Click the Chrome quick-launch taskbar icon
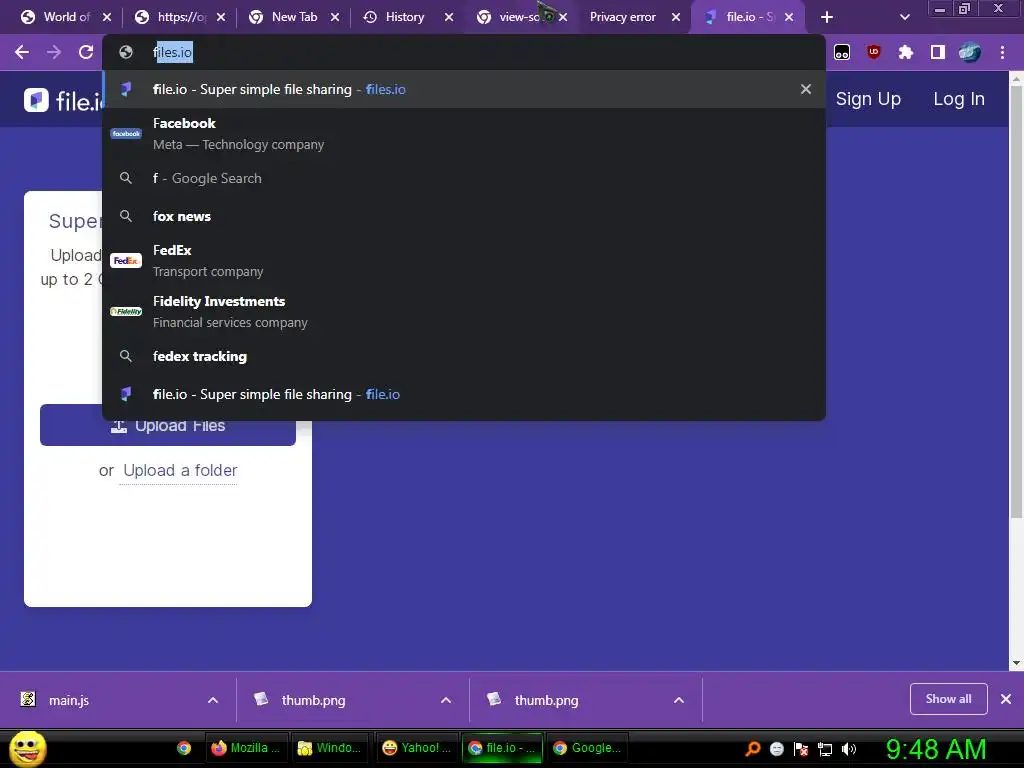Viewport: 1024px width, 768px height. point(184,748)
